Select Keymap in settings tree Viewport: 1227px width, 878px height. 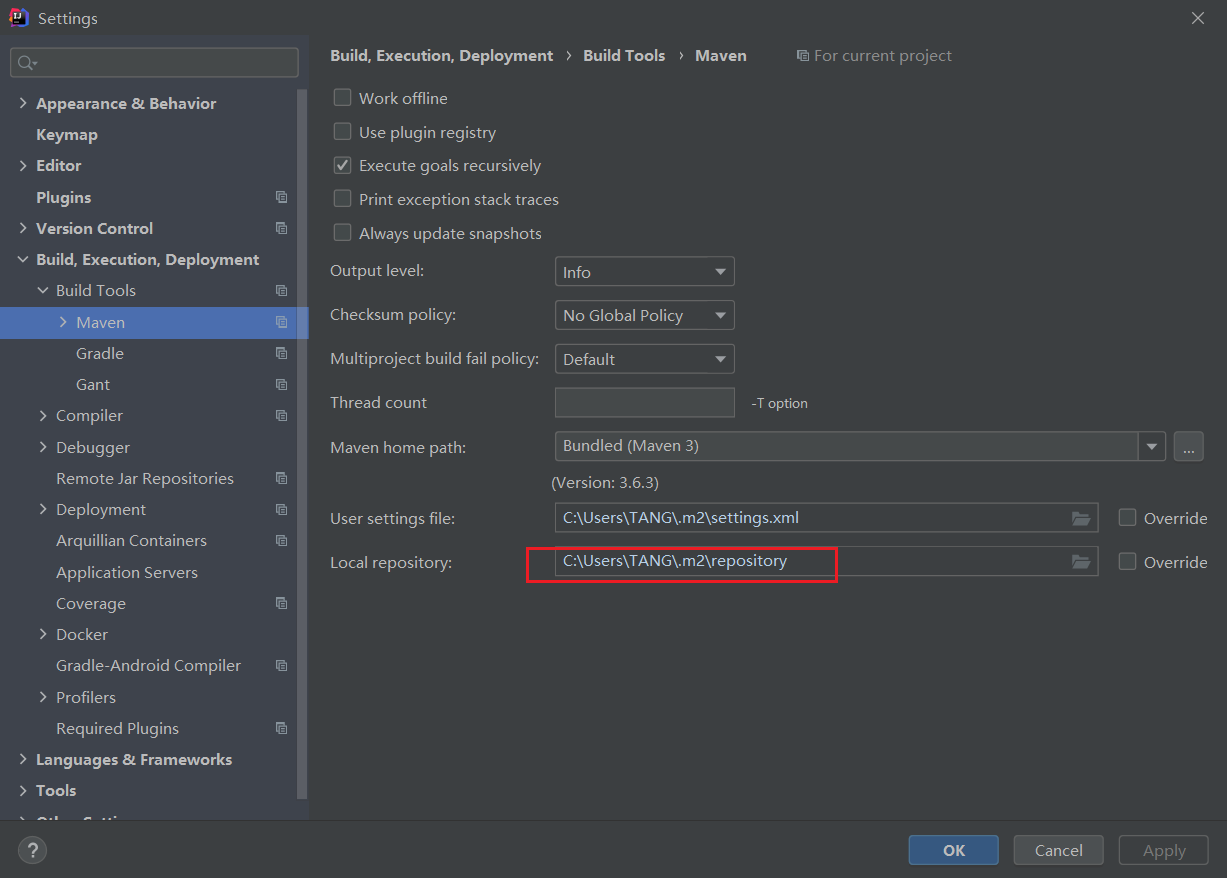point(67,135)
